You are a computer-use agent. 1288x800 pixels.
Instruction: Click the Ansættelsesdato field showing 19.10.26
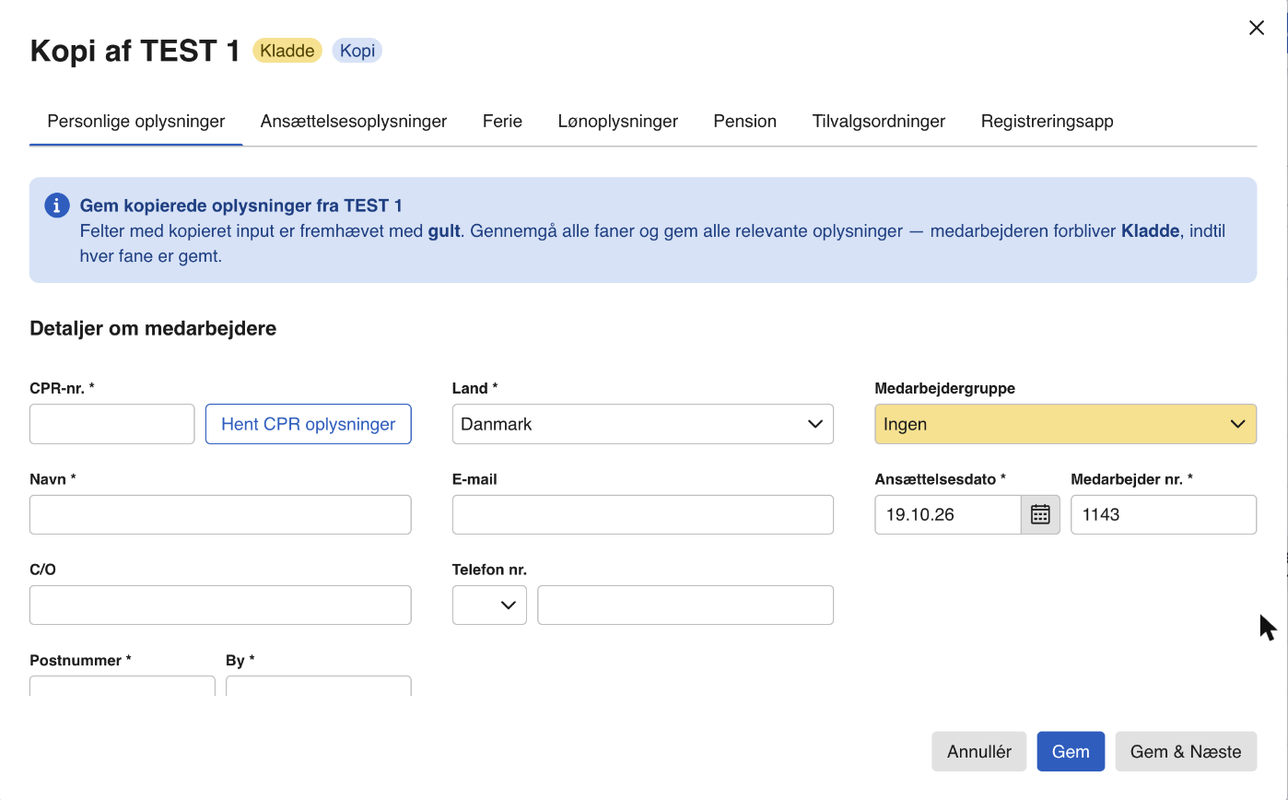948,515
